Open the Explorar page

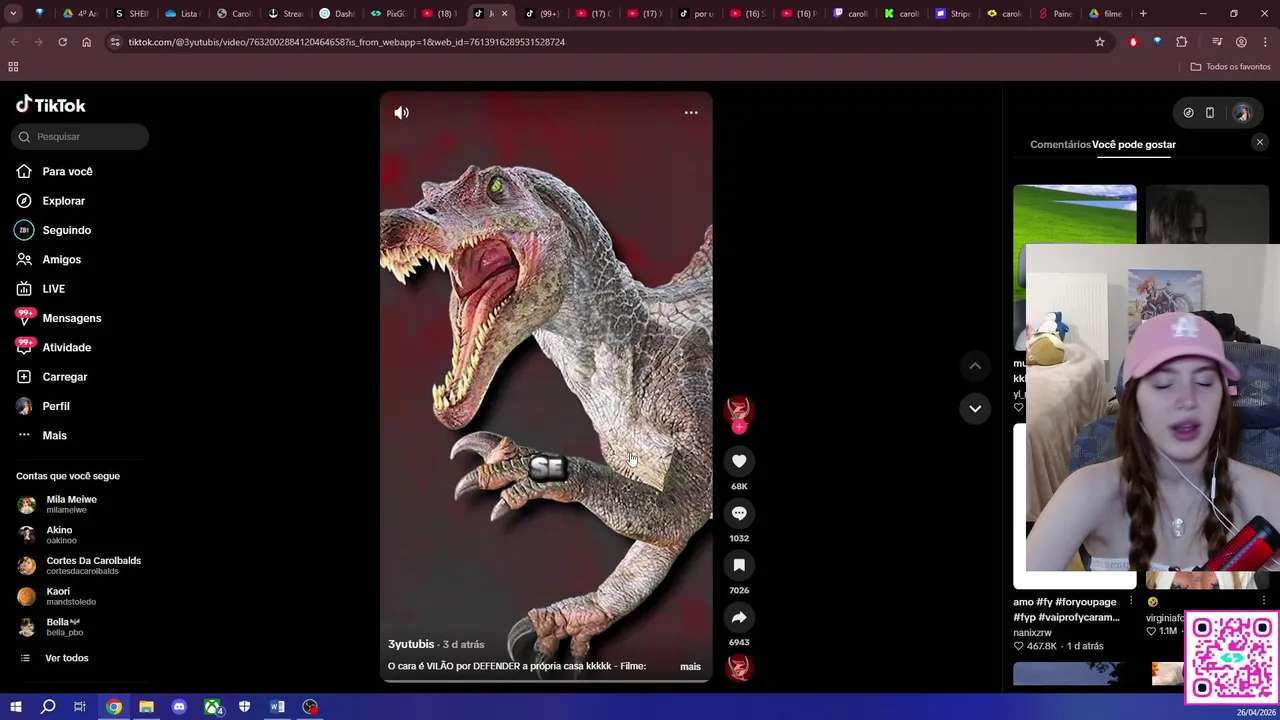click(x=63, y=201)
